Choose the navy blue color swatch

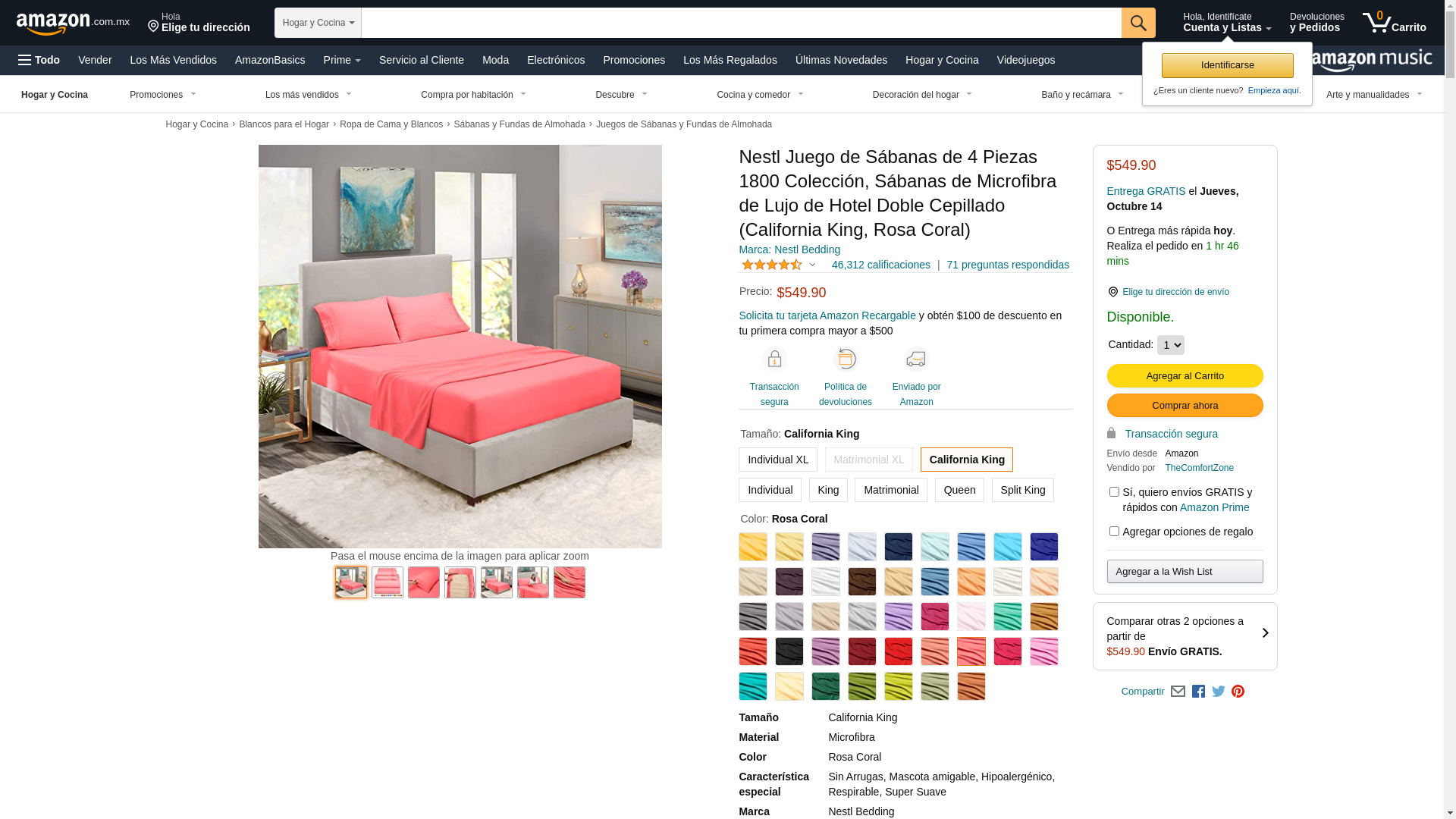click(898, 547)
